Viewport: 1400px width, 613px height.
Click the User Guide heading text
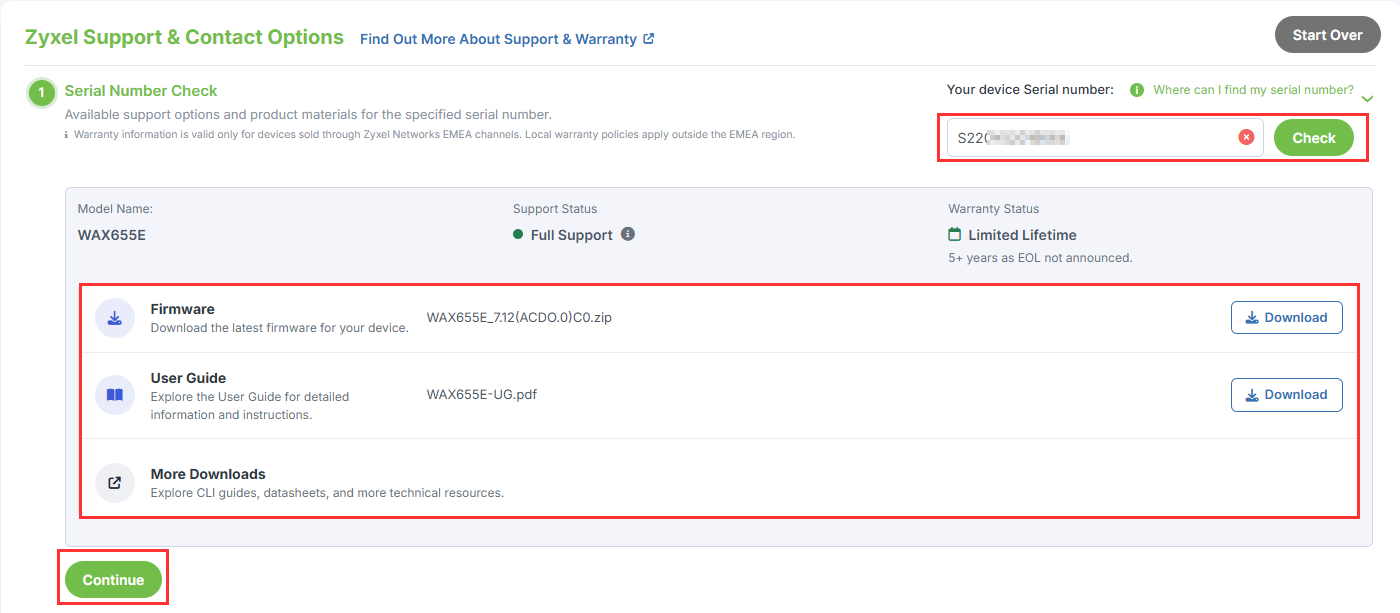pyautogui.click(x=188, y=378)
